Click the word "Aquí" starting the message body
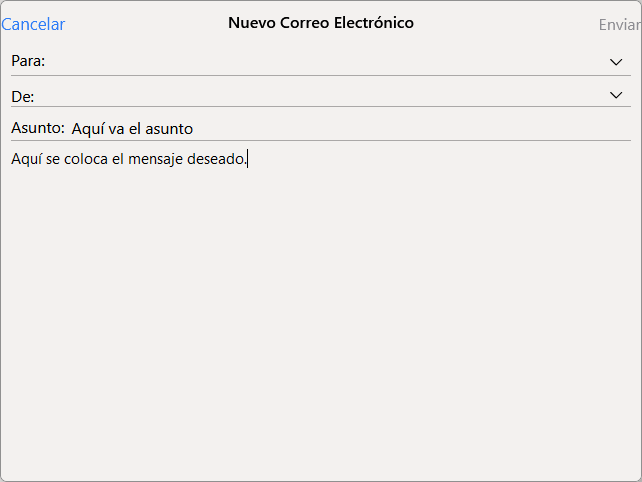The height and width of the screenshot is (482, 642). 27,159
